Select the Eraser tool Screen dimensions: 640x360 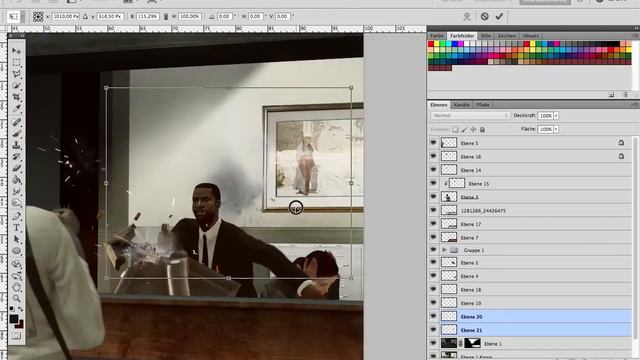[x=16, y=168]
